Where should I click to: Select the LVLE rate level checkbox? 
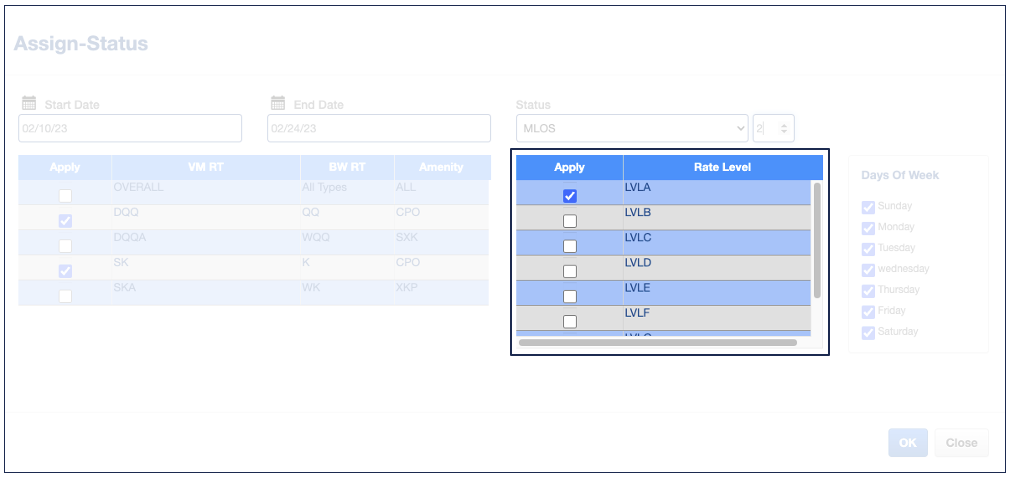[570, 296]
